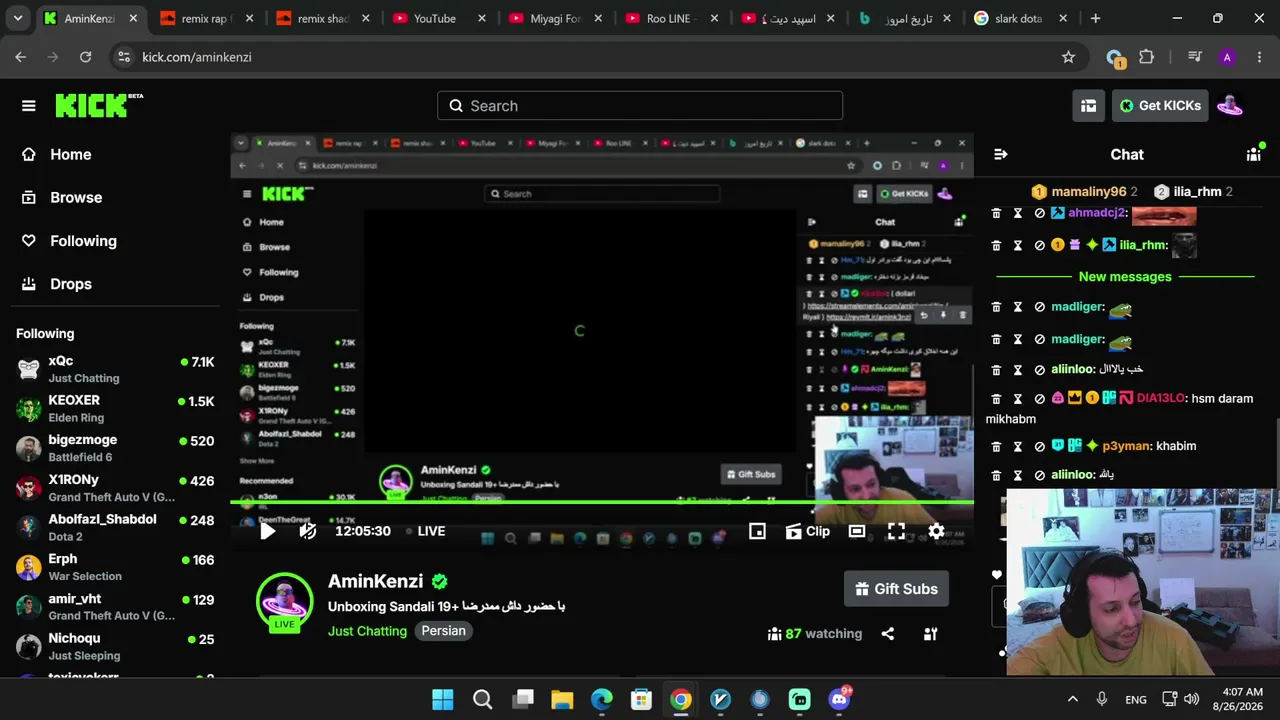
Task: Toggle theater mode in the player
Action: pyautogui.click(x=857, y=531)
